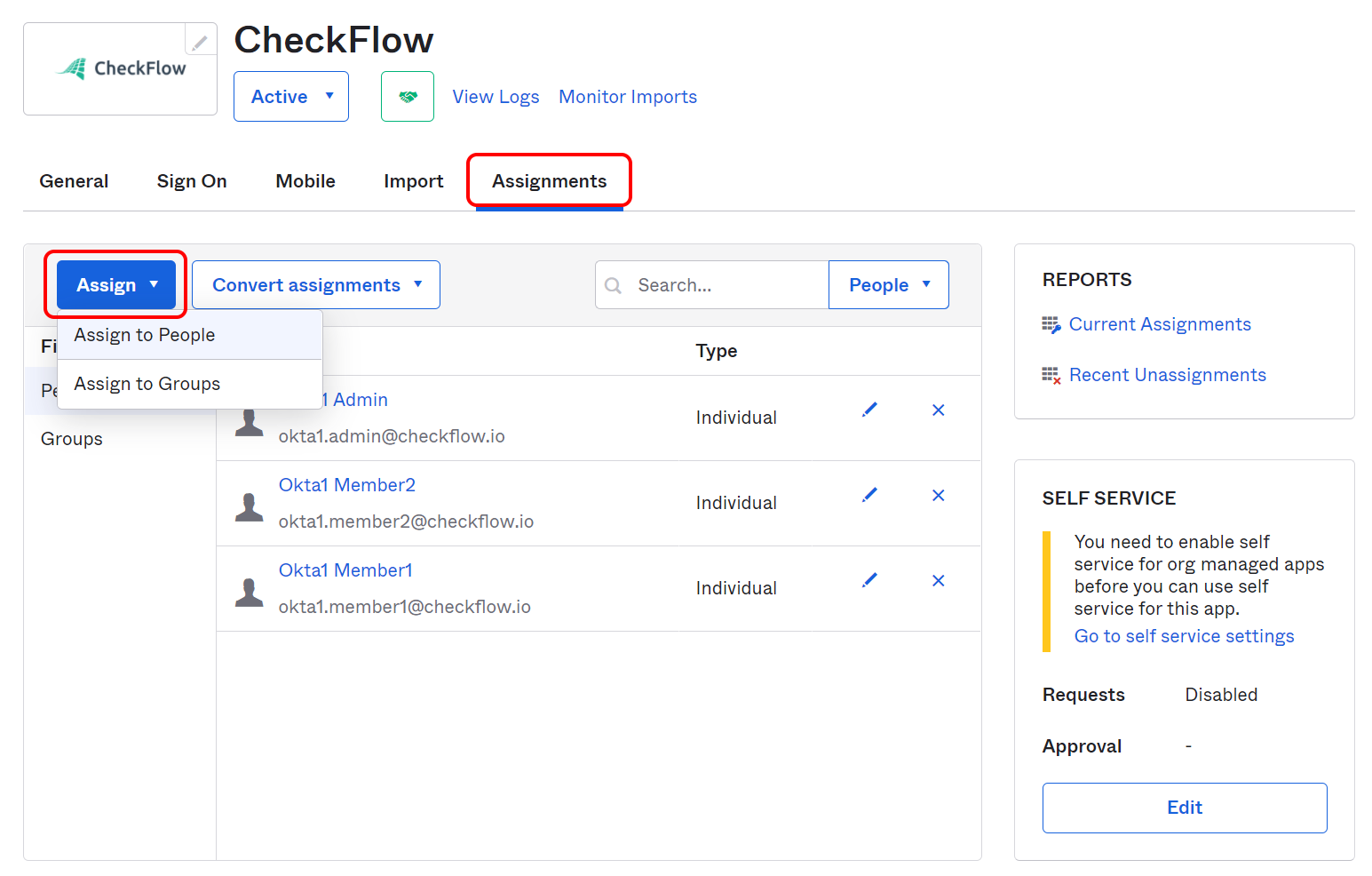Switch to the Sign On tab
1372x876 pixels.
pos(192,181)
